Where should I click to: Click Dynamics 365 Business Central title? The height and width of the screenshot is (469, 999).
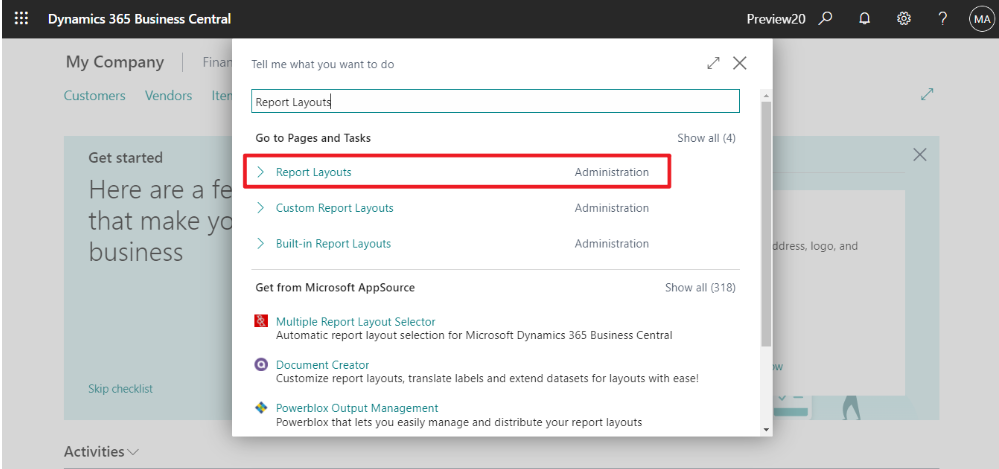point(140,19)
